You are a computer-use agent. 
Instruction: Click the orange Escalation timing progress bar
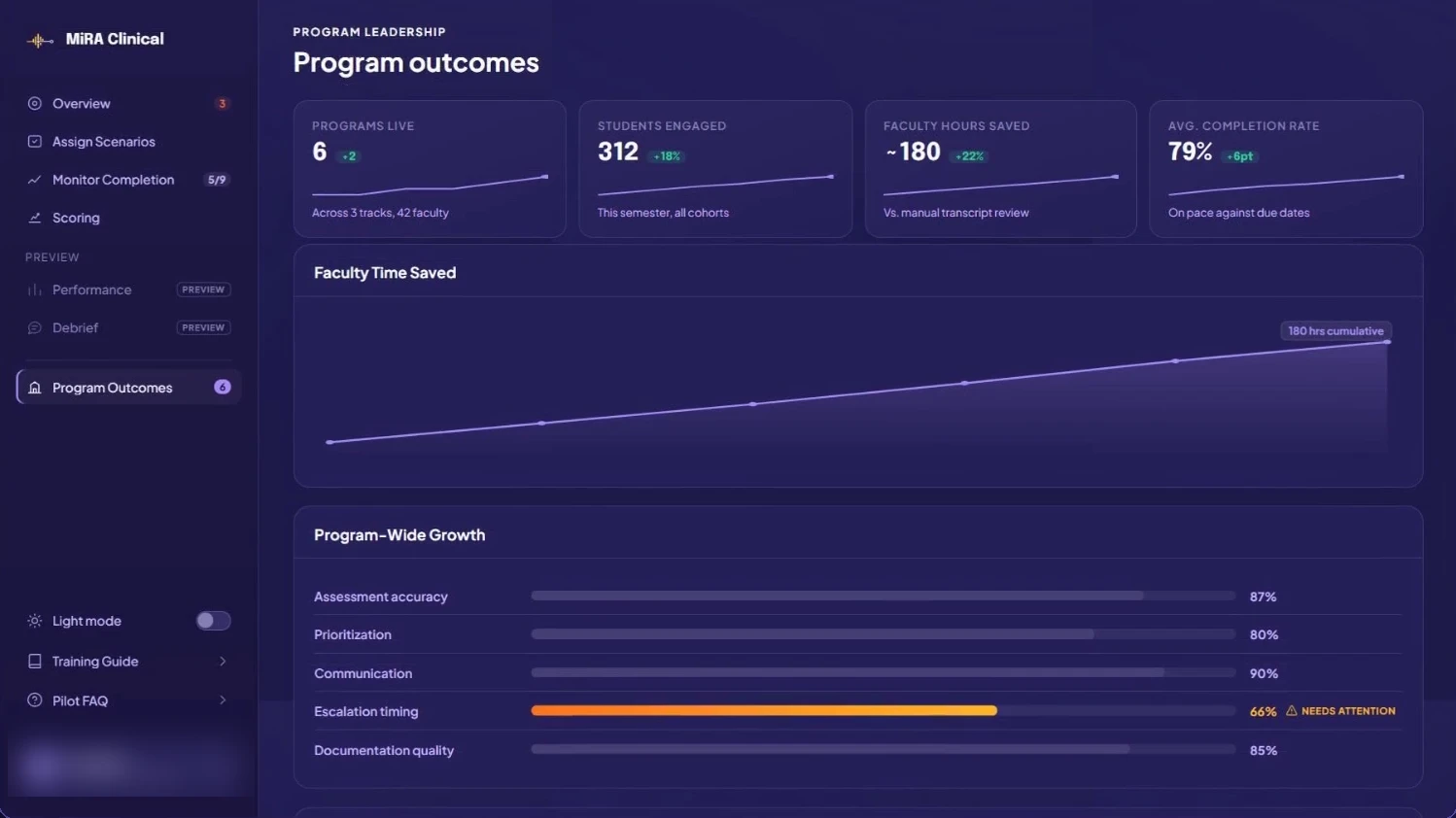(x=764, y=711)
